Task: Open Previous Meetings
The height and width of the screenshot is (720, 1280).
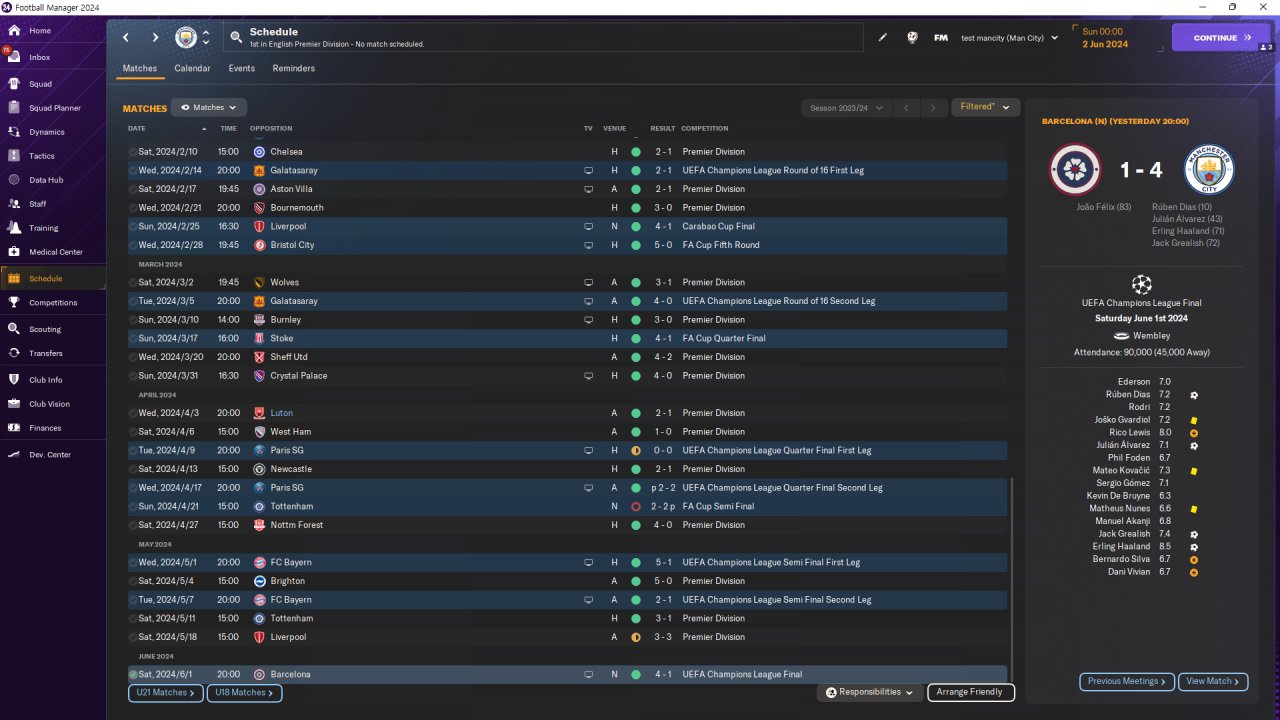Action: click(x=1126, y=682)
